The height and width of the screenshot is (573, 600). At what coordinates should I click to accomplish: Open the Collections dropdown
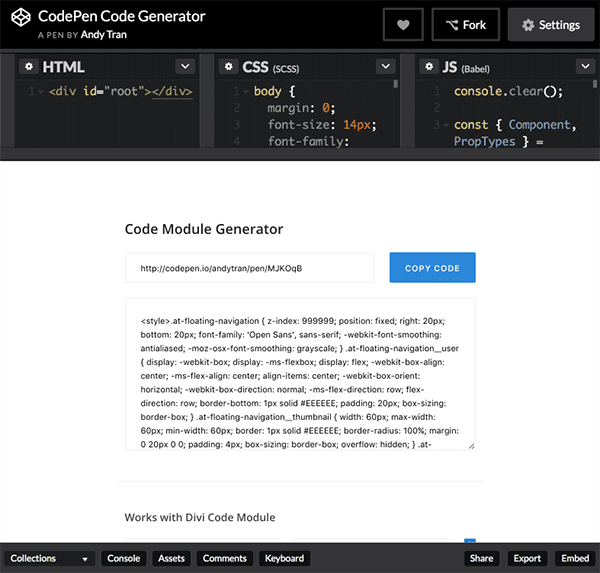pos(50,558)
